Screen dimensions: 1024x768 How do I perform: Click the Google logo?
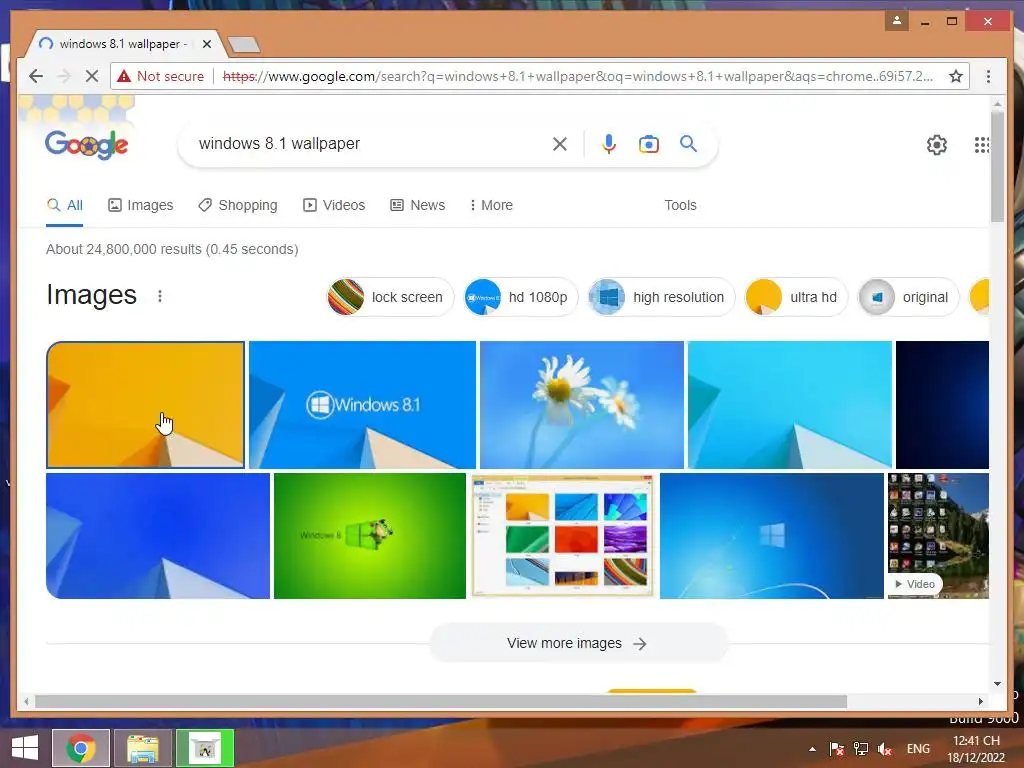click(x=86, y=144)
